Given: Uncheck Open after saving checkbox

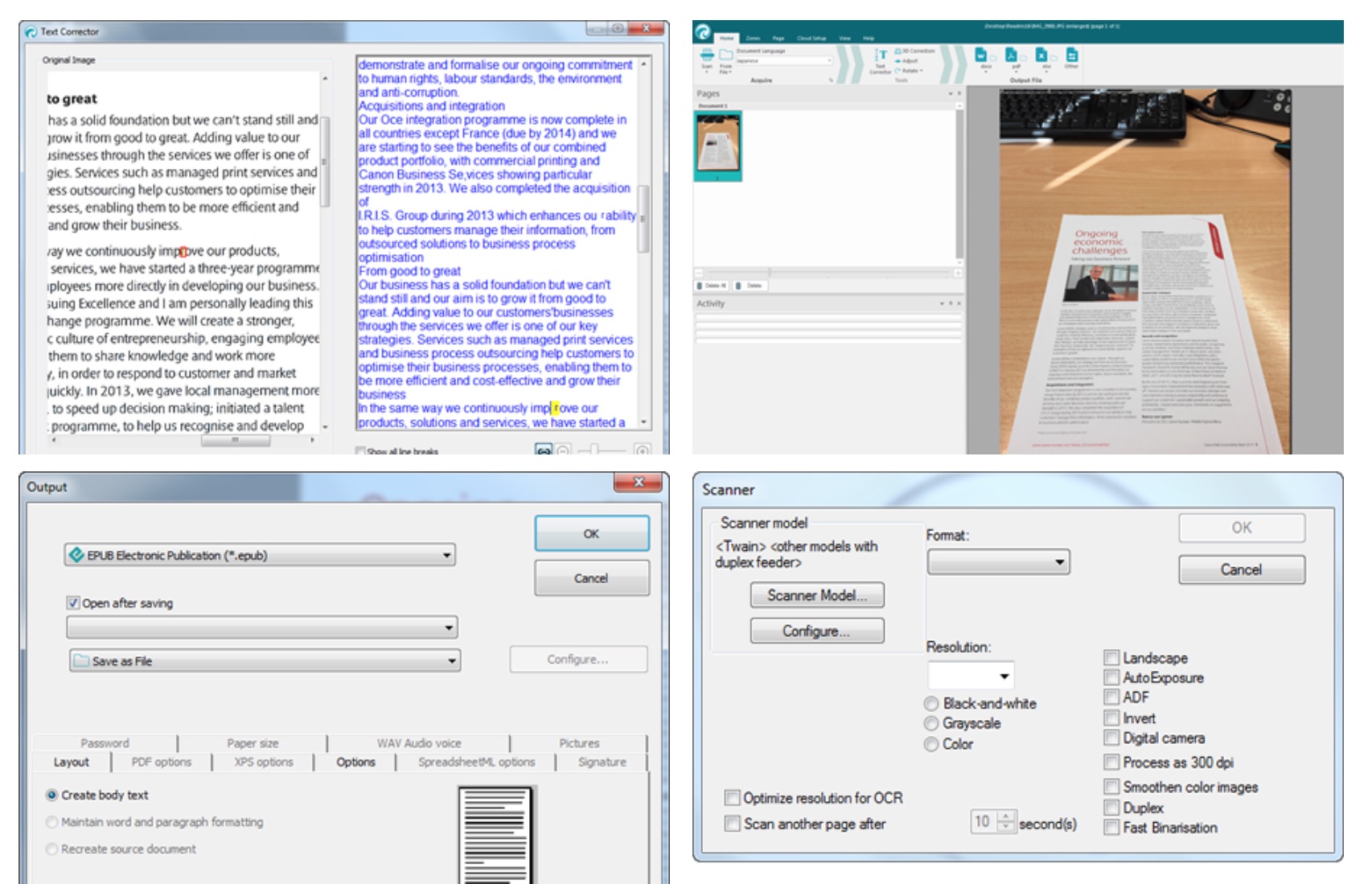Looking at the screenshot, I should click(x=73, y=602).
